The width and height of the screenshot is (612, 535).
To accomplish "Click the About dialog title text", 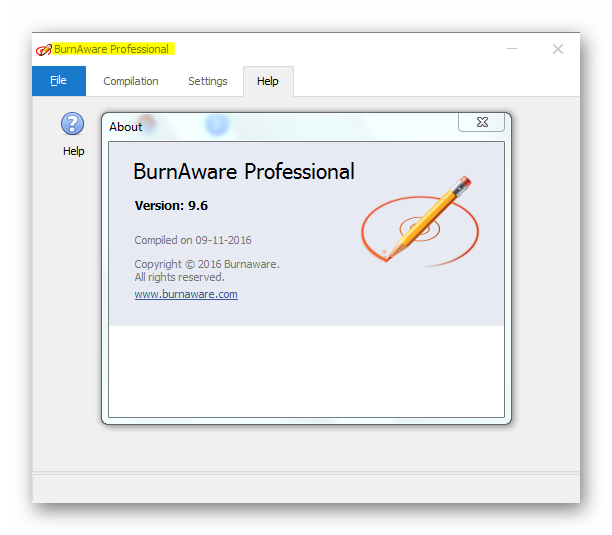I will pyautogui.click(x=126, y=127).
